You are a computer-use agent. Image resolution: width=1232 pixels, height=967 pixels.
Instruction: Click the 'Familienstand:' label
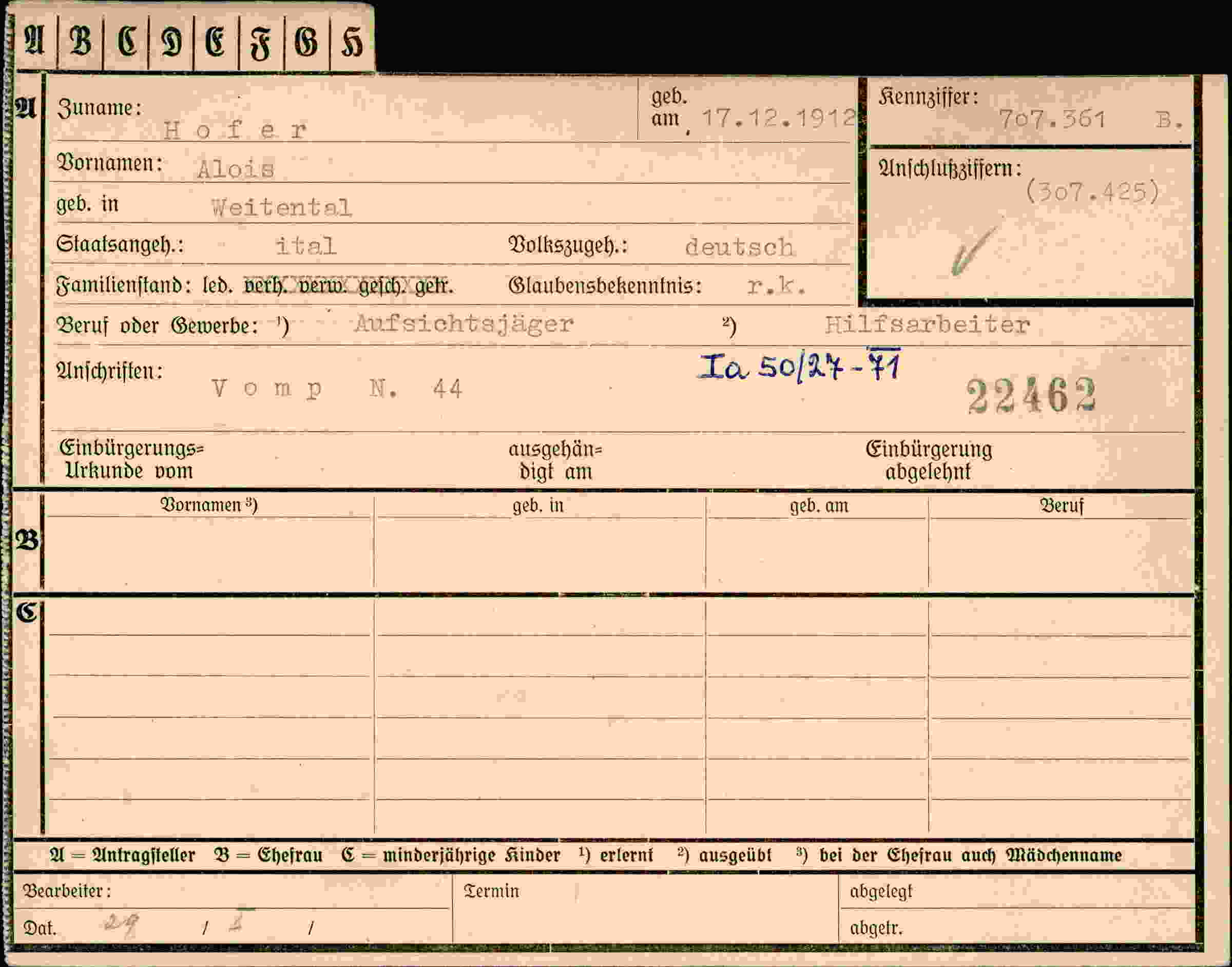point(123,285)
